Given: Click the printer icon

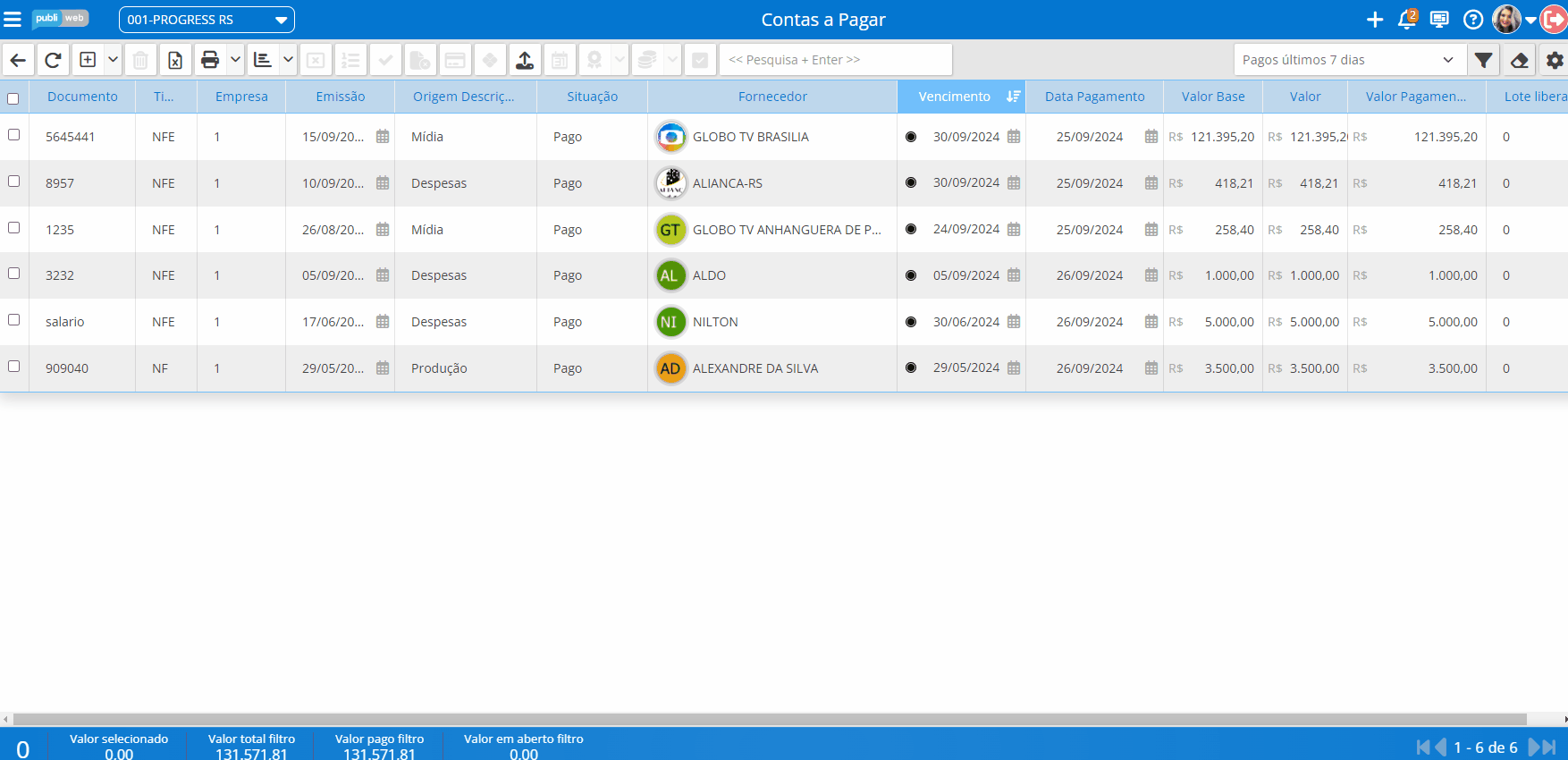Looking at the screenshot, I should [210, 60].
